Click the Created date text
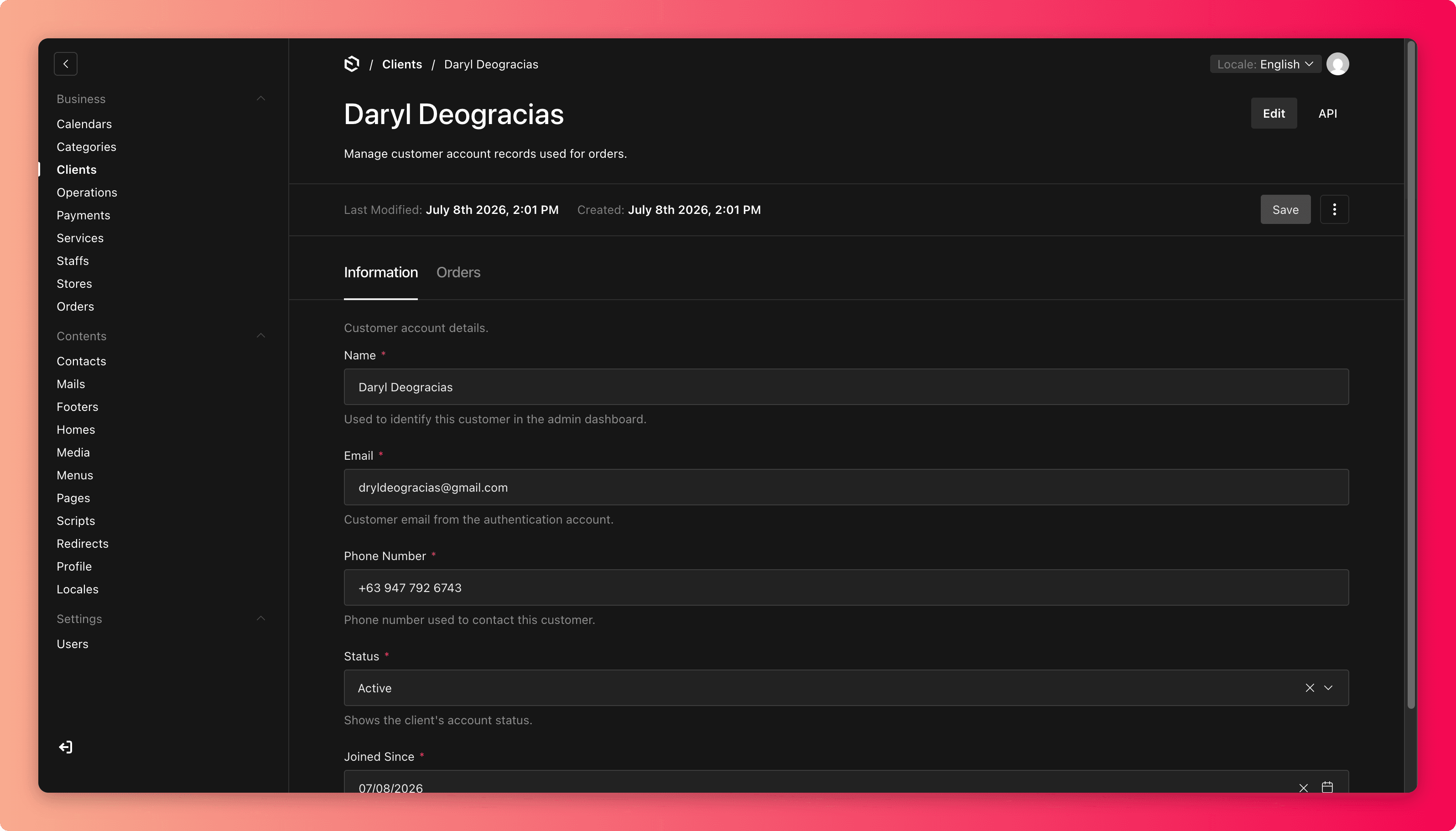 (694, 209)
